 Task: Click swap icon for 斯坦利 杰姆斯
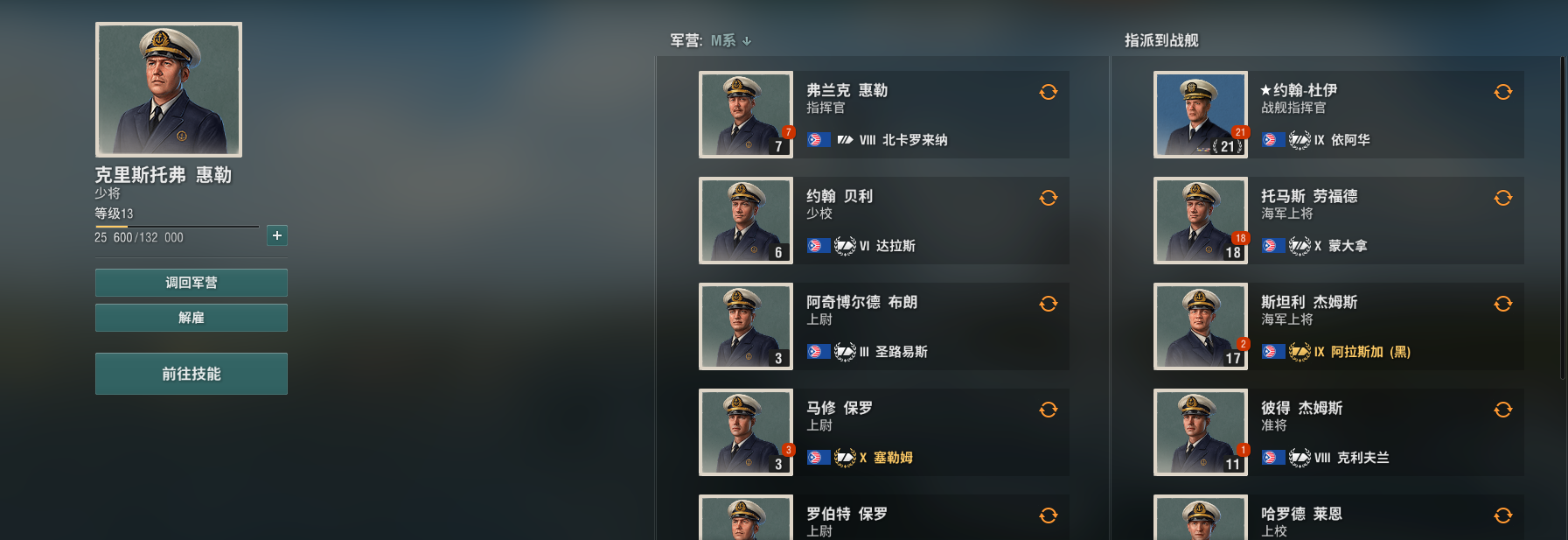point(1503,304)
